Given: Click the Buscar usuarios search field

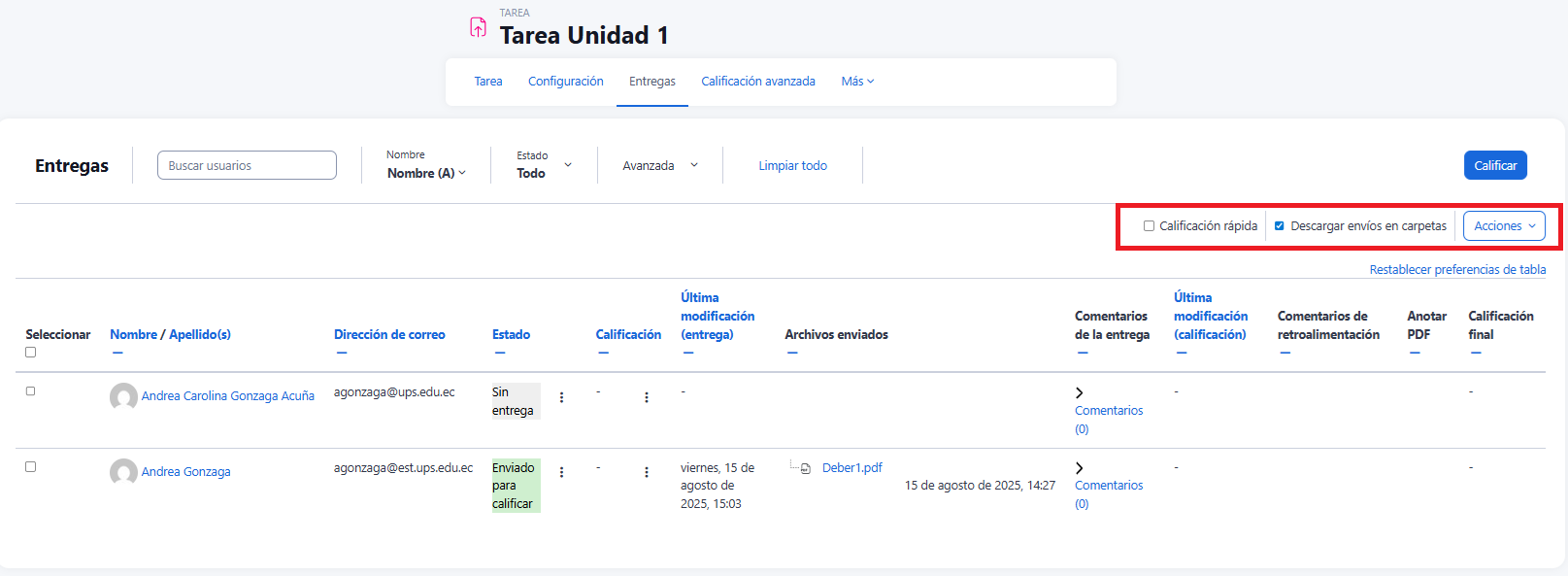Looking at the screenshot, I should (247, 166).
